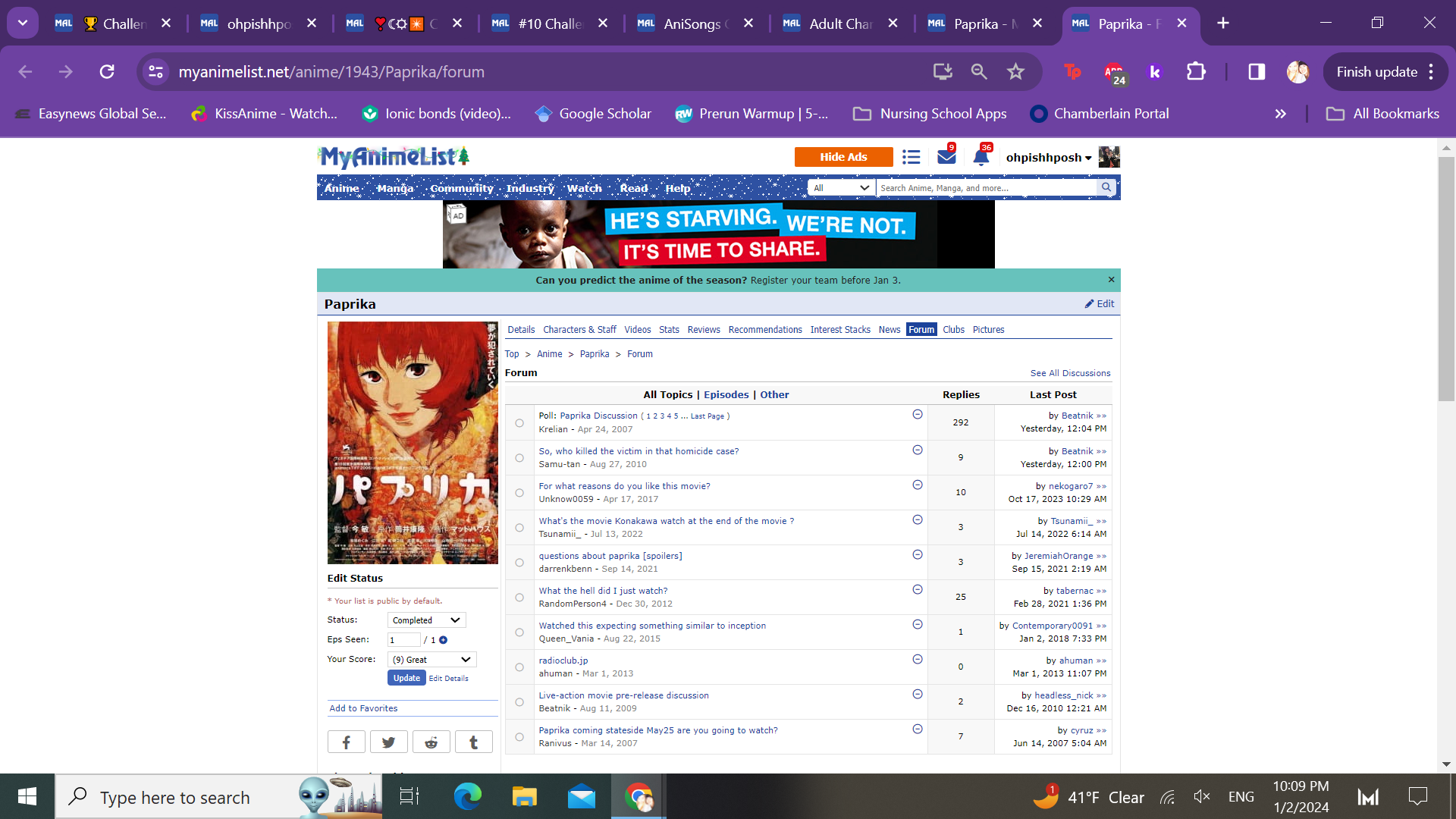1456x819 pixels.
Task: Open the MAL list icon in header
Action: 911,157
